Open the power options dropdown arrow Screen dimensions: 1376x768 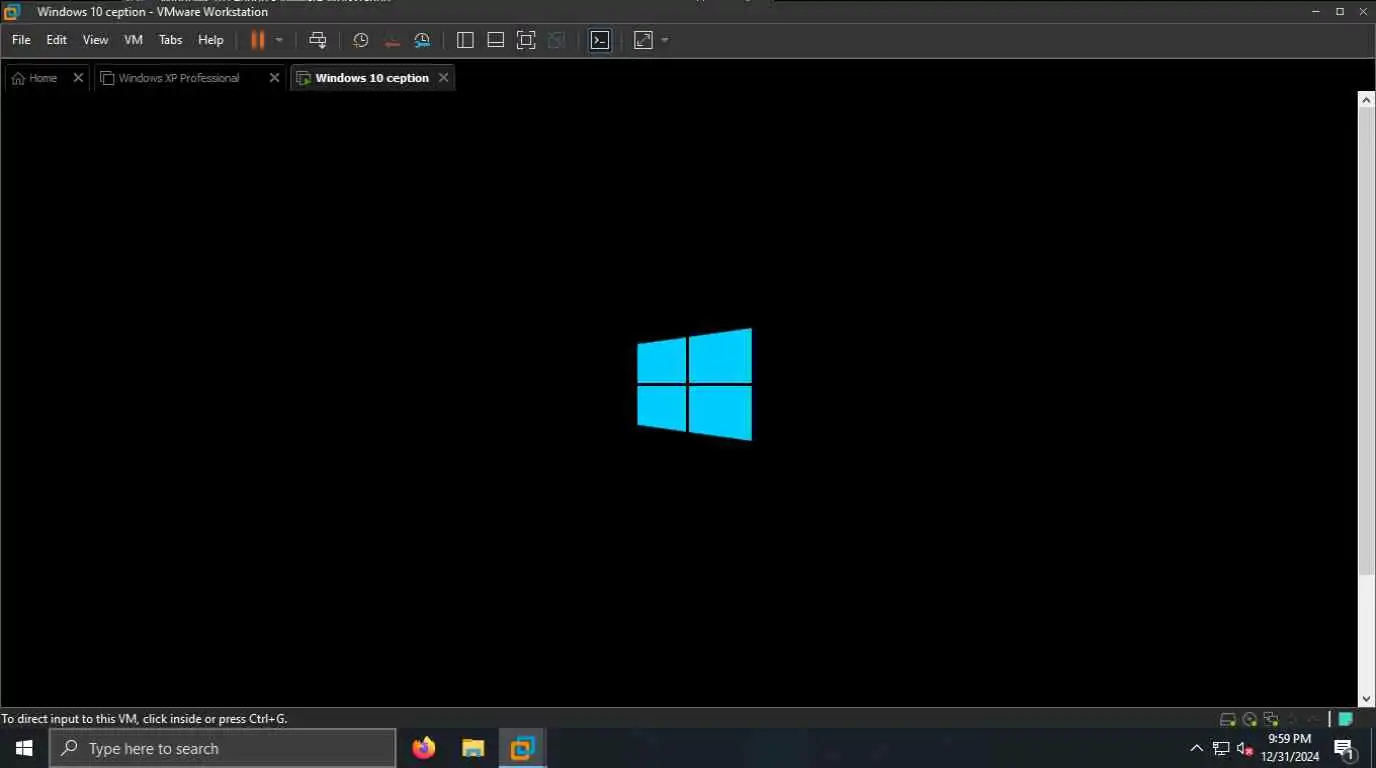[x=279, y=40]
